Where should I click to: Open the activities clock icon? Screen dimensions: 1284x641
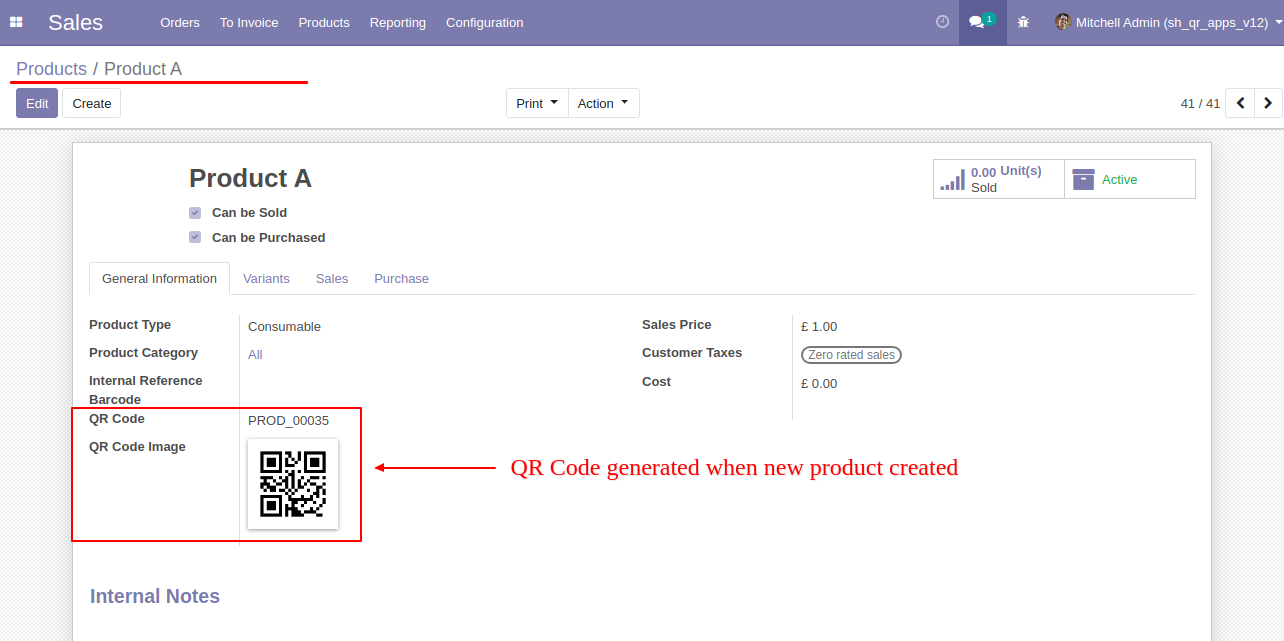point(942,22)
